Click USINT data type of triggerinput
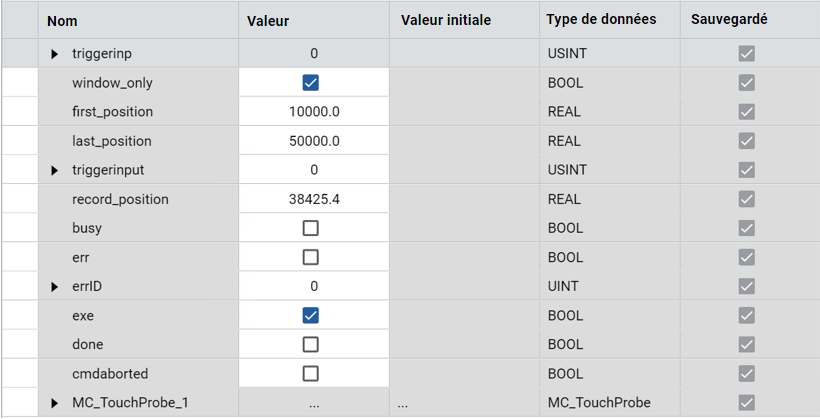 tap(567, 170)
